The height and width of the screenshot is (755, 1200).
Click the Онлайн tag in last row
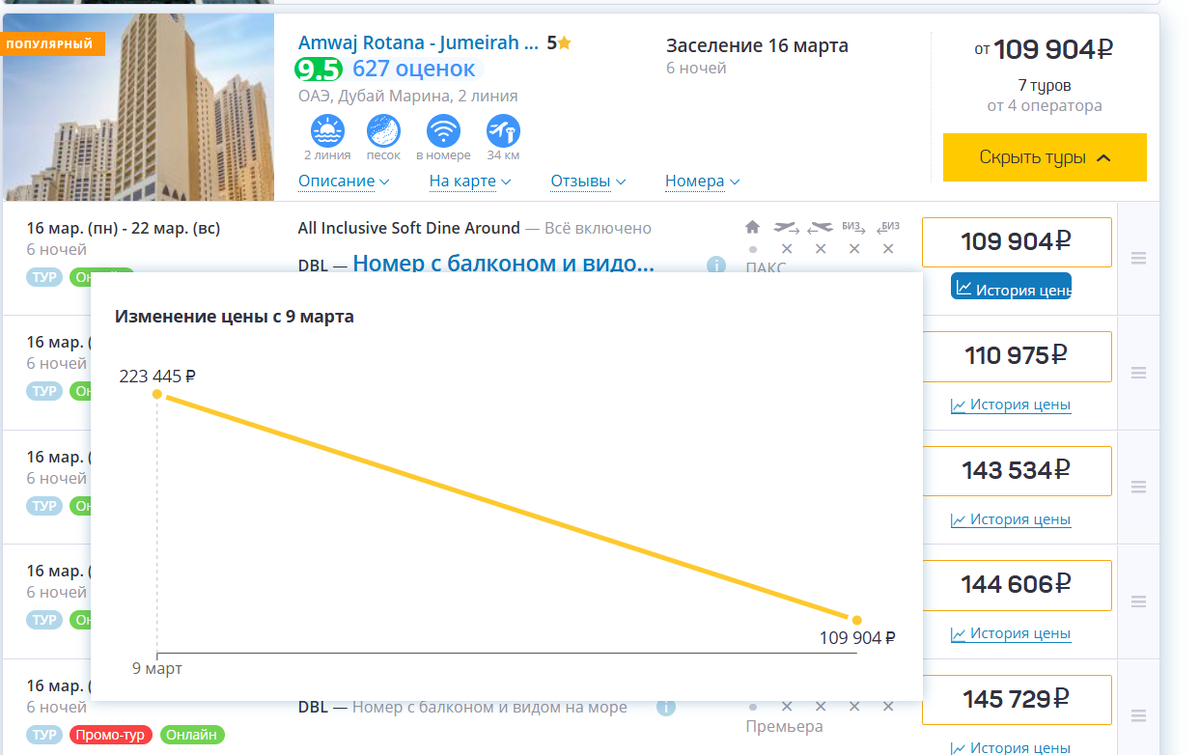tap(191, 735)
